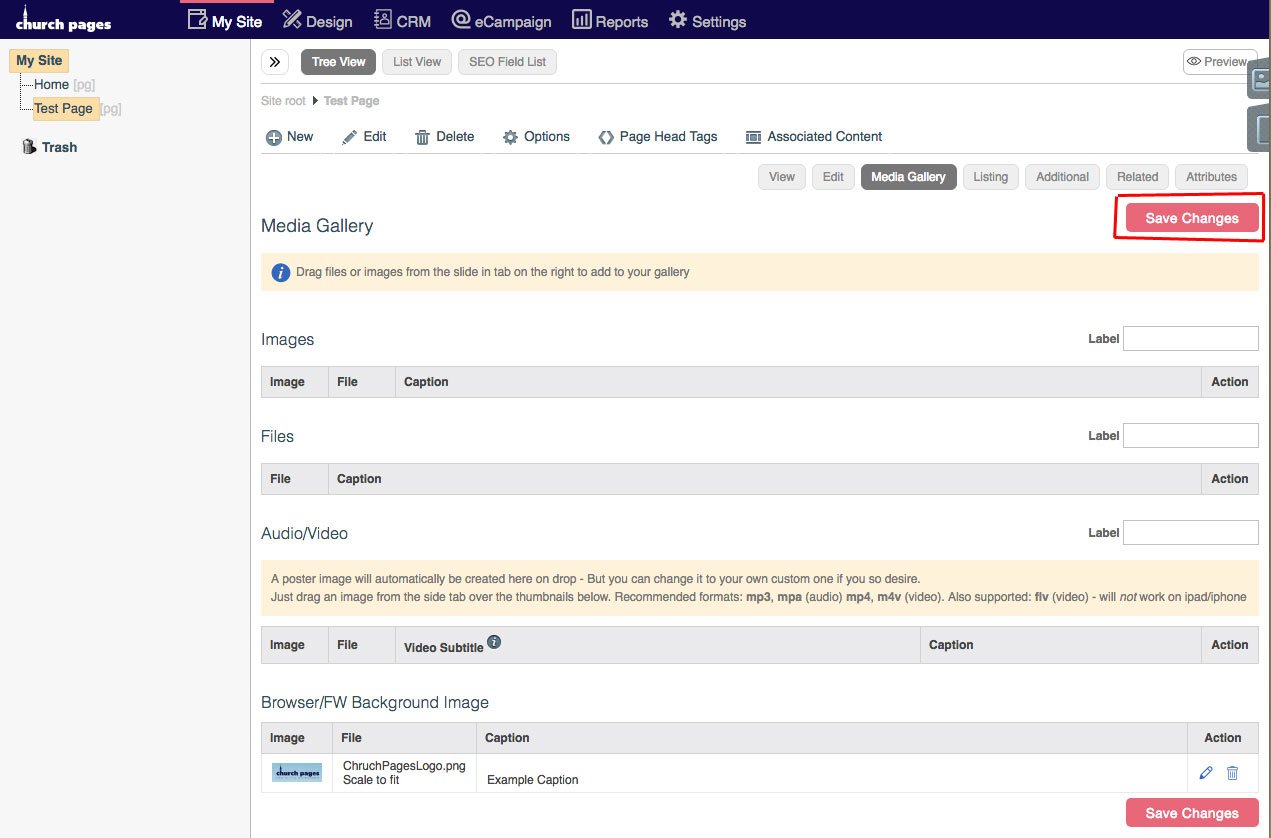Click the Video Subtitle info icon
This screenshot has width=1271, height=838.
coord(493,642)
